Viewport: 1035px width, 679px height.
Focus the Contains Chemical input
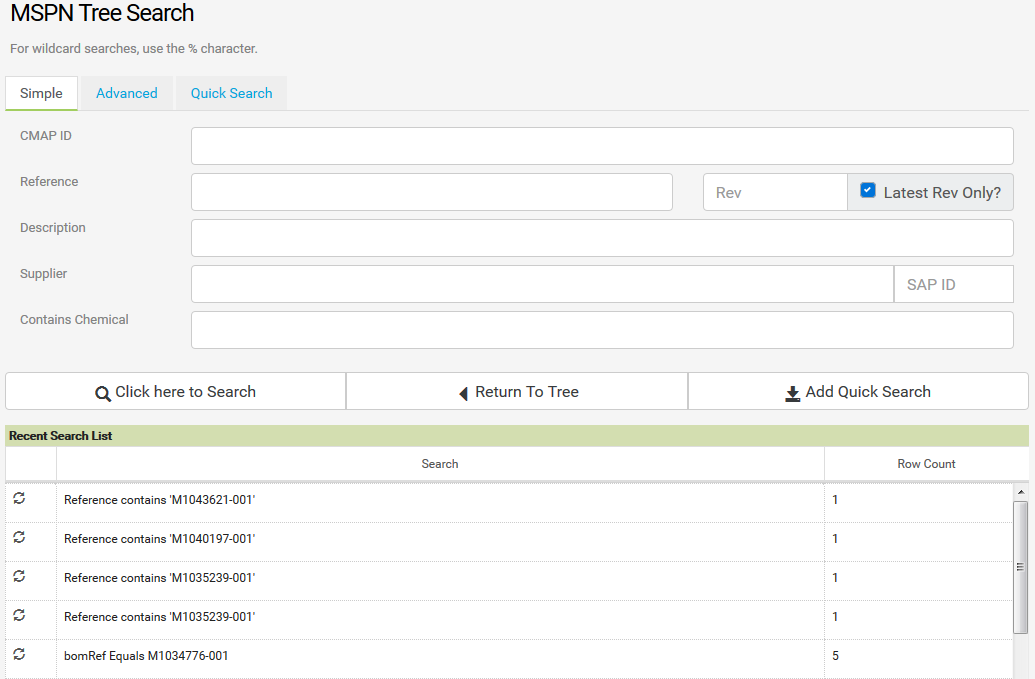coord(602,330)
